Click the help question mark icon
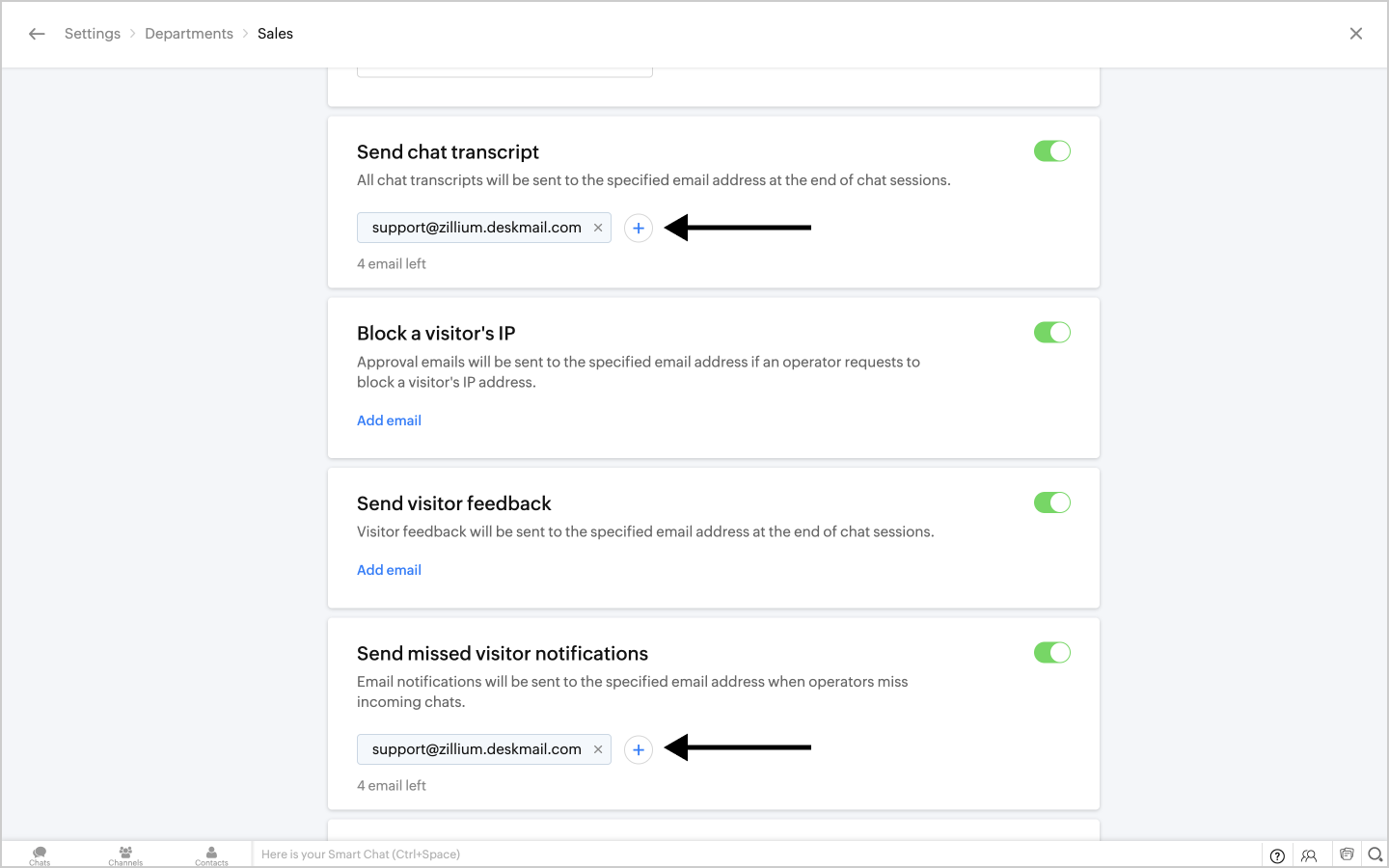 pos(1277,855)
